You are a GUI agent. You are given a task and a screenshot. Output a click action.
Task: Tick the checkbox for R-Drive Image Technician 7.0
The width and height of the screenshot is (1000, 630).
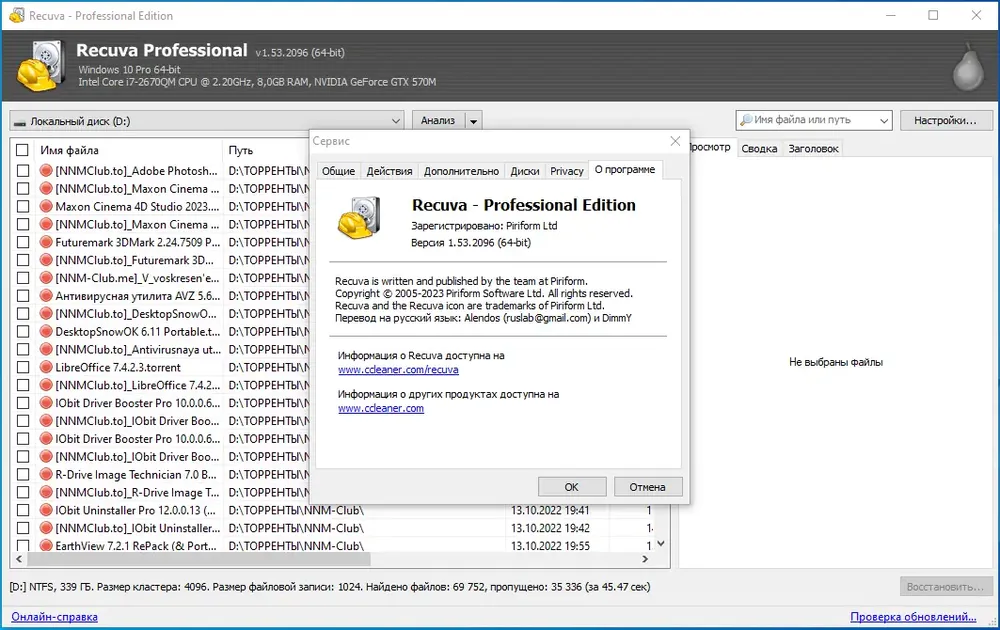[22, 474]
